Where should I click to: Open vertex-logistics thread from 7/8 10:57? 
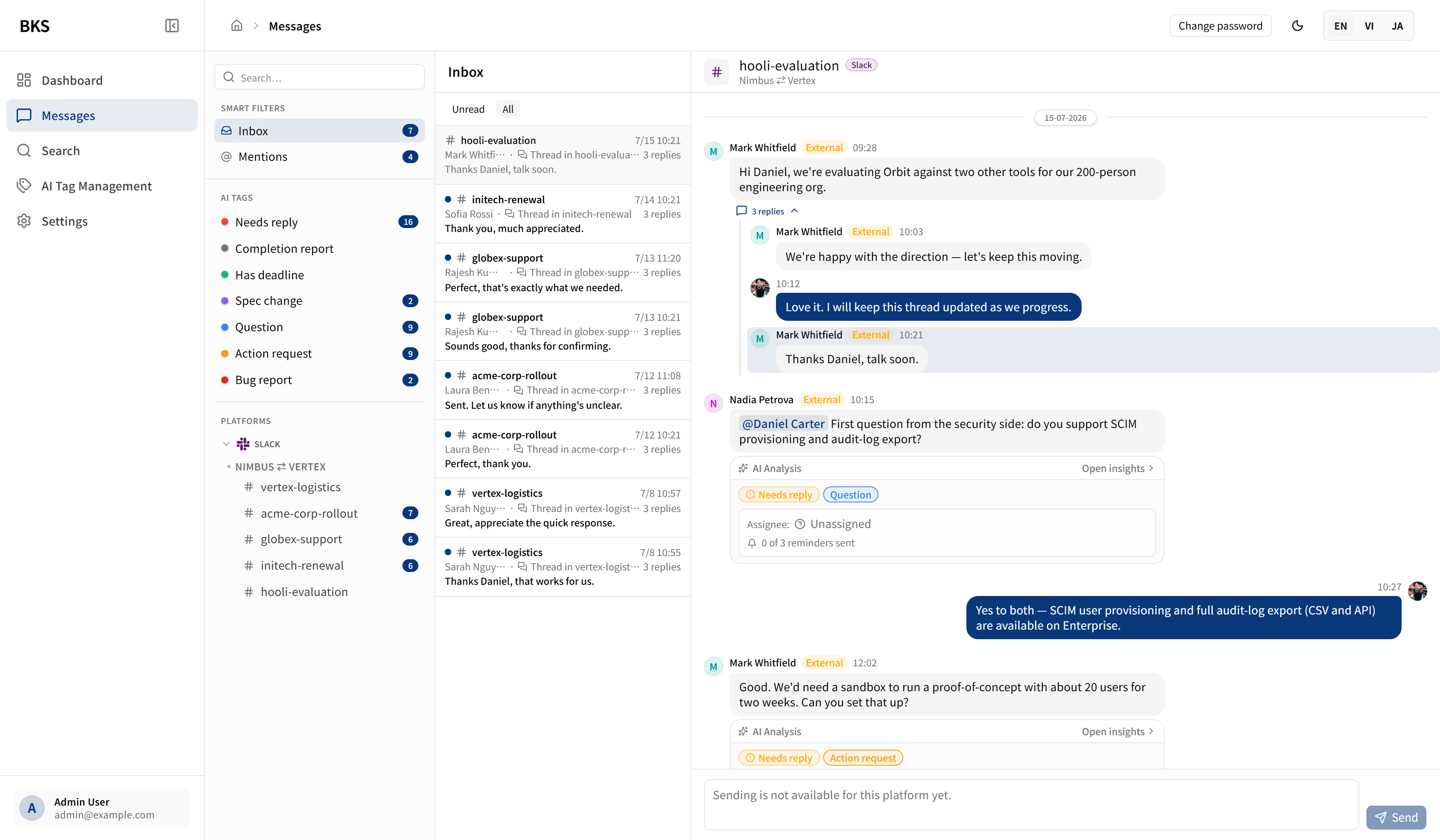(x=562, y=508)
